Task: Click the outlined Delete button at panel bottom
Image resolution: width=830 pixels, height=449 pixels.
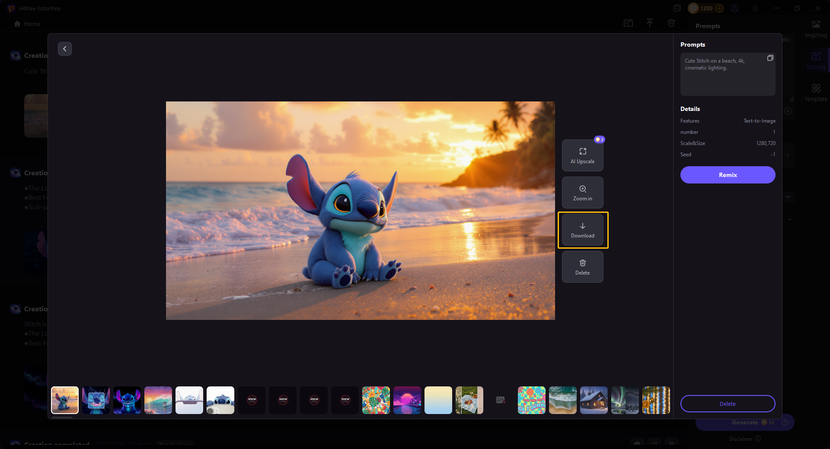Action: [x=728, y=403]
